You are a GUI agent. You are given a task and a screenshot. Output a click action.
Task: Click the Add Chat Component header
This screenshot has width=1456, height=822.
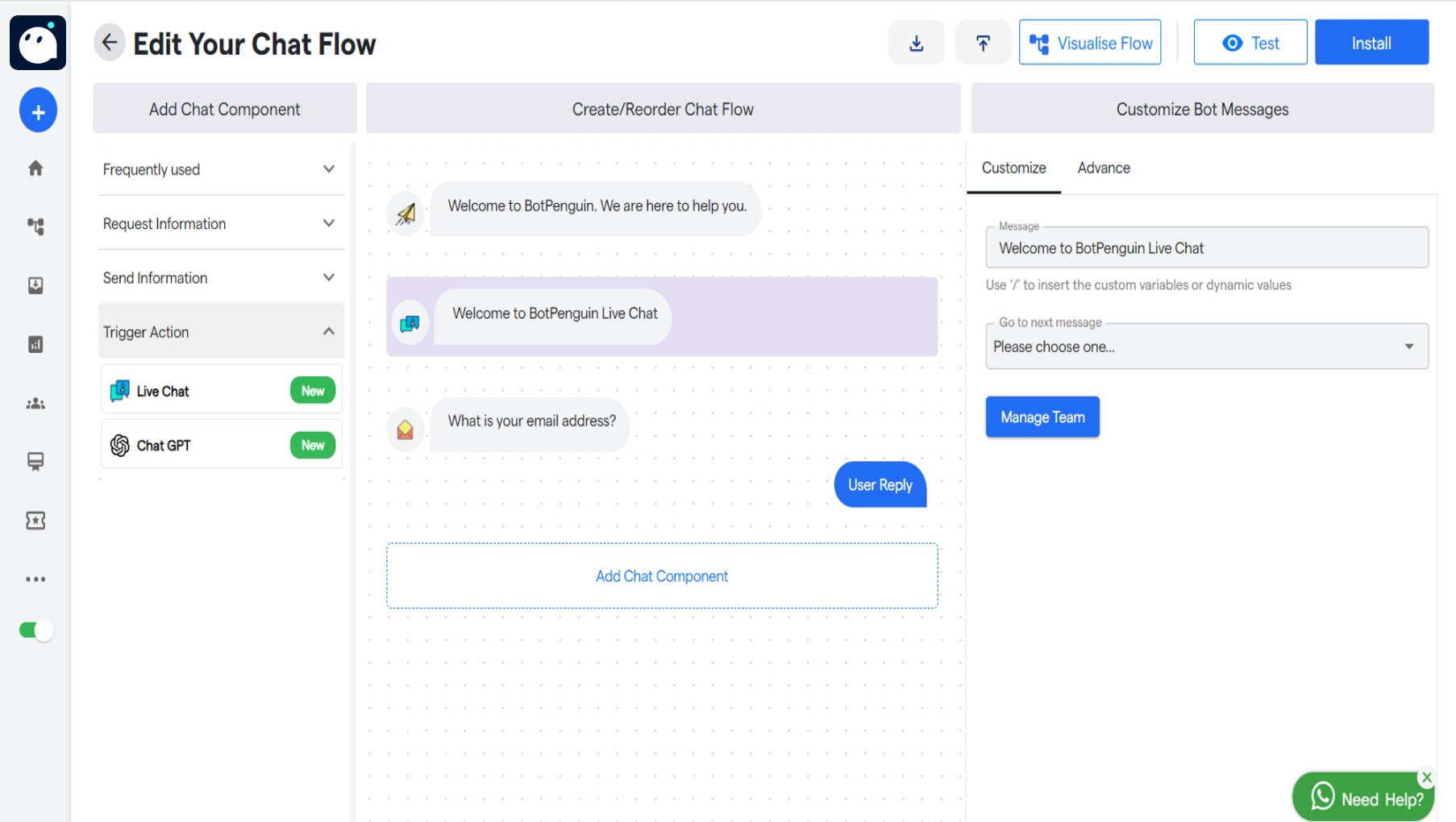point(224,109)
